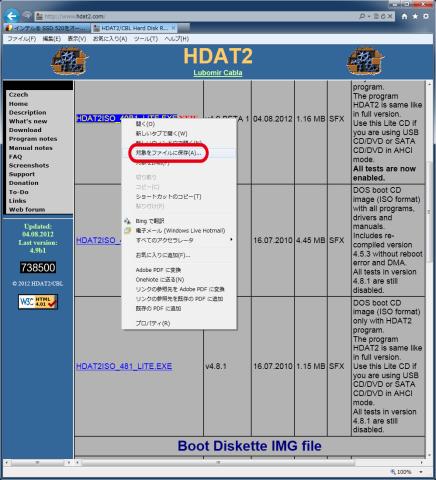The width and height of the screenshot is (436, 480).
Task: Open the Program notes sidebar link
Action: (x=33, y=139)
